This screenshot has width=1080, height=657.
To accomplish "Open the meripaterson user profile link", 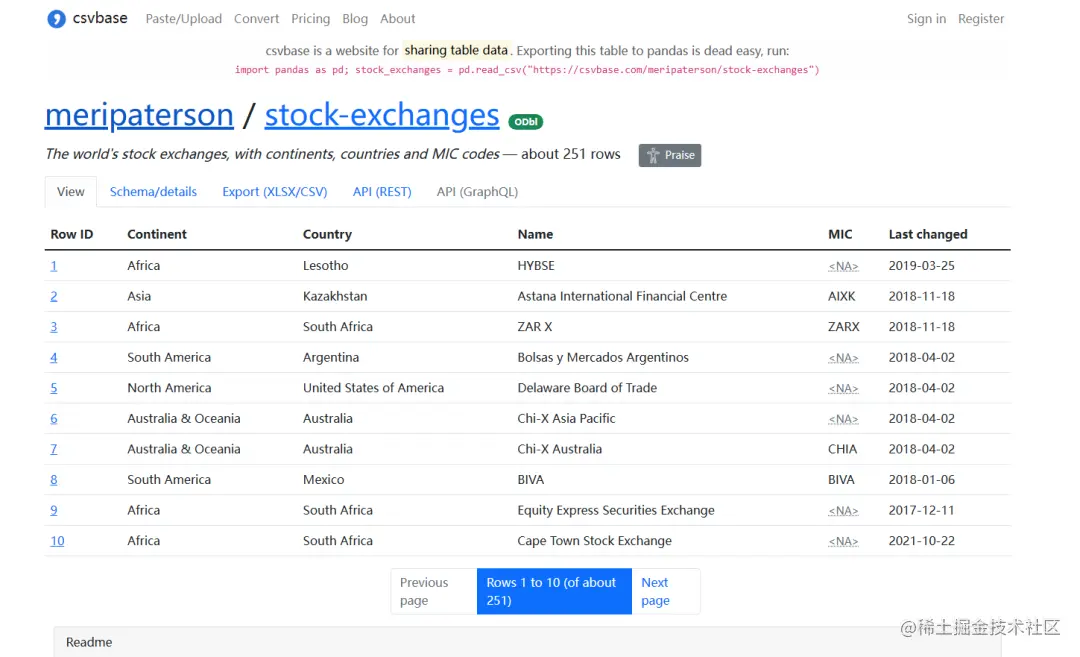I will (139, 115).
